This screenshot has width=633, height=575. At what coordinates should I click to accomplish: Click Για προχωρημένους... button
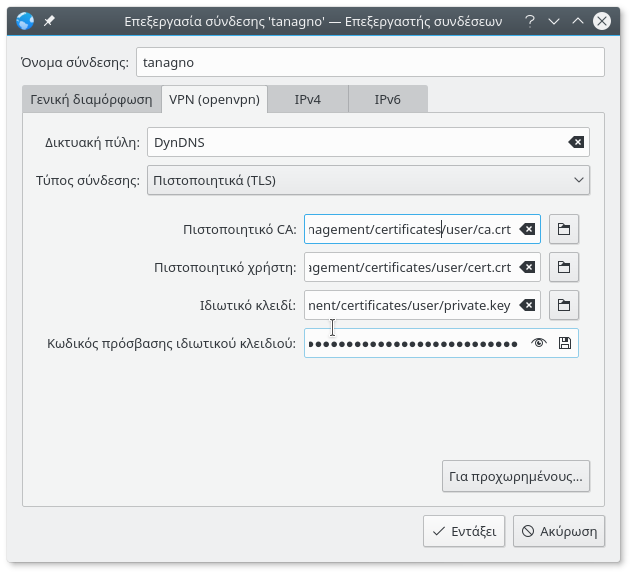coord(516,476)
